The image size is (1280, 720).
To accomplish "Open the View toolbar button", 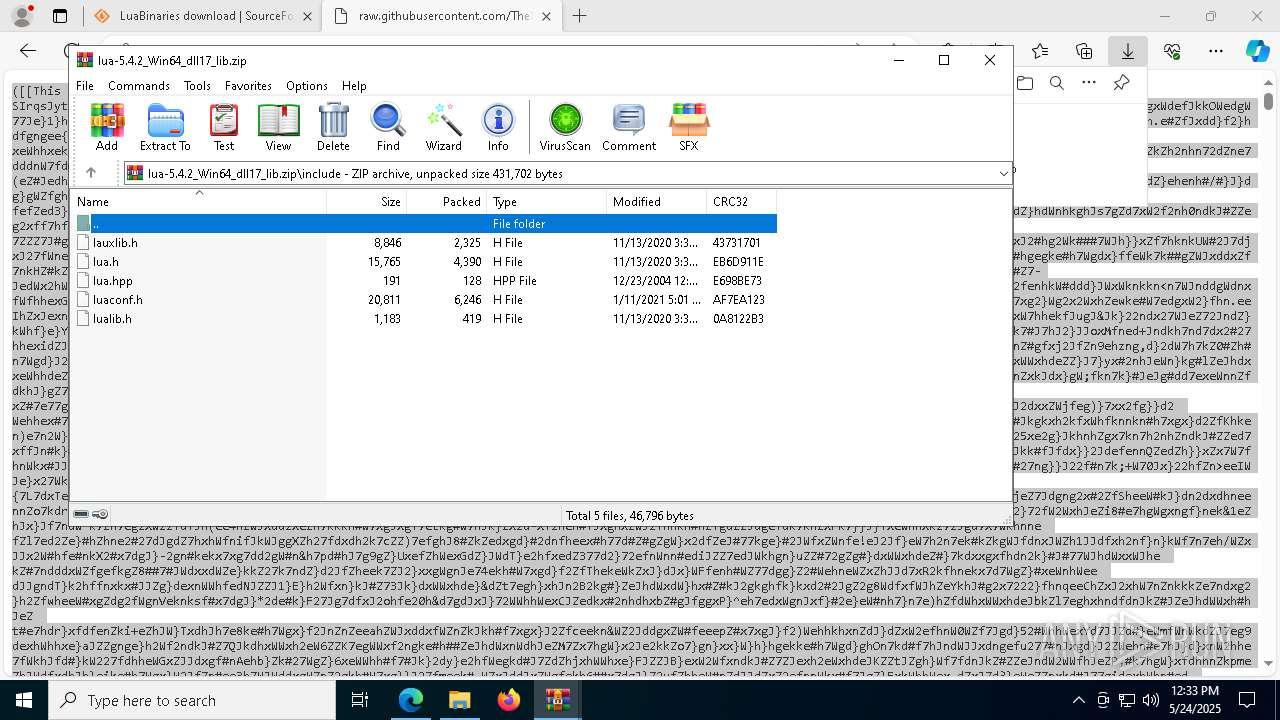I will click(x=278, y=127).
